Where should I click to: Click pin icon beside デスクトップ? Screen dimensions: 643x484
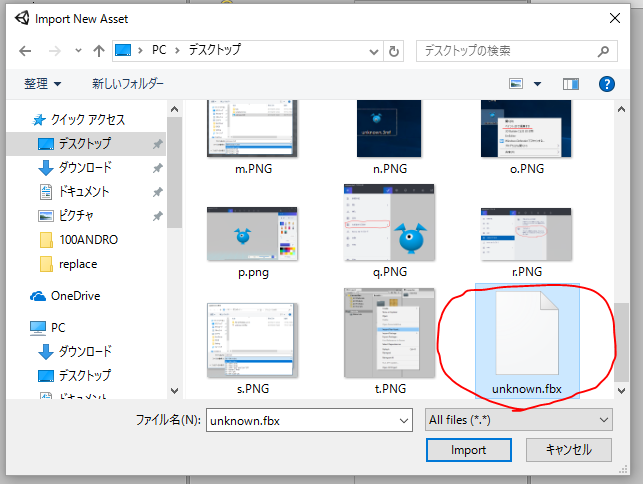tap(158, 144)
